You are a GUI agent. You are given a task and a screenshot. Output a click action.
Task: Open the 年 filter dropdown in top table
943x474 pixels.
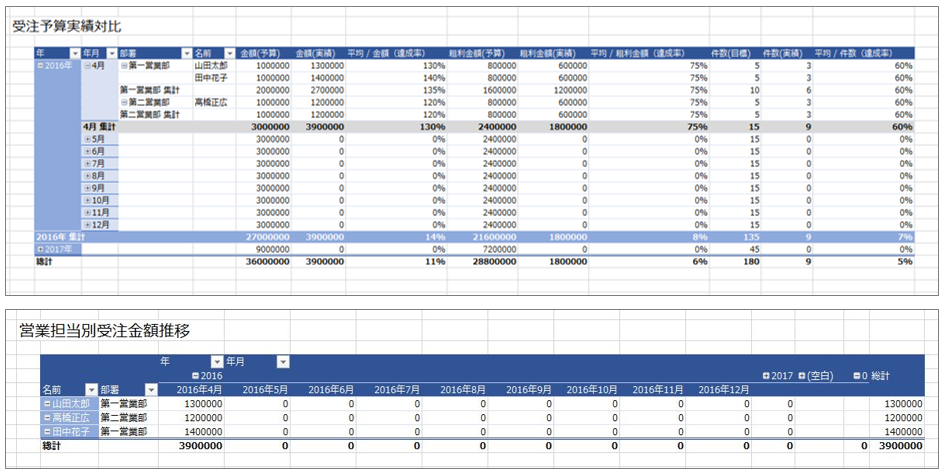point(74,53)
